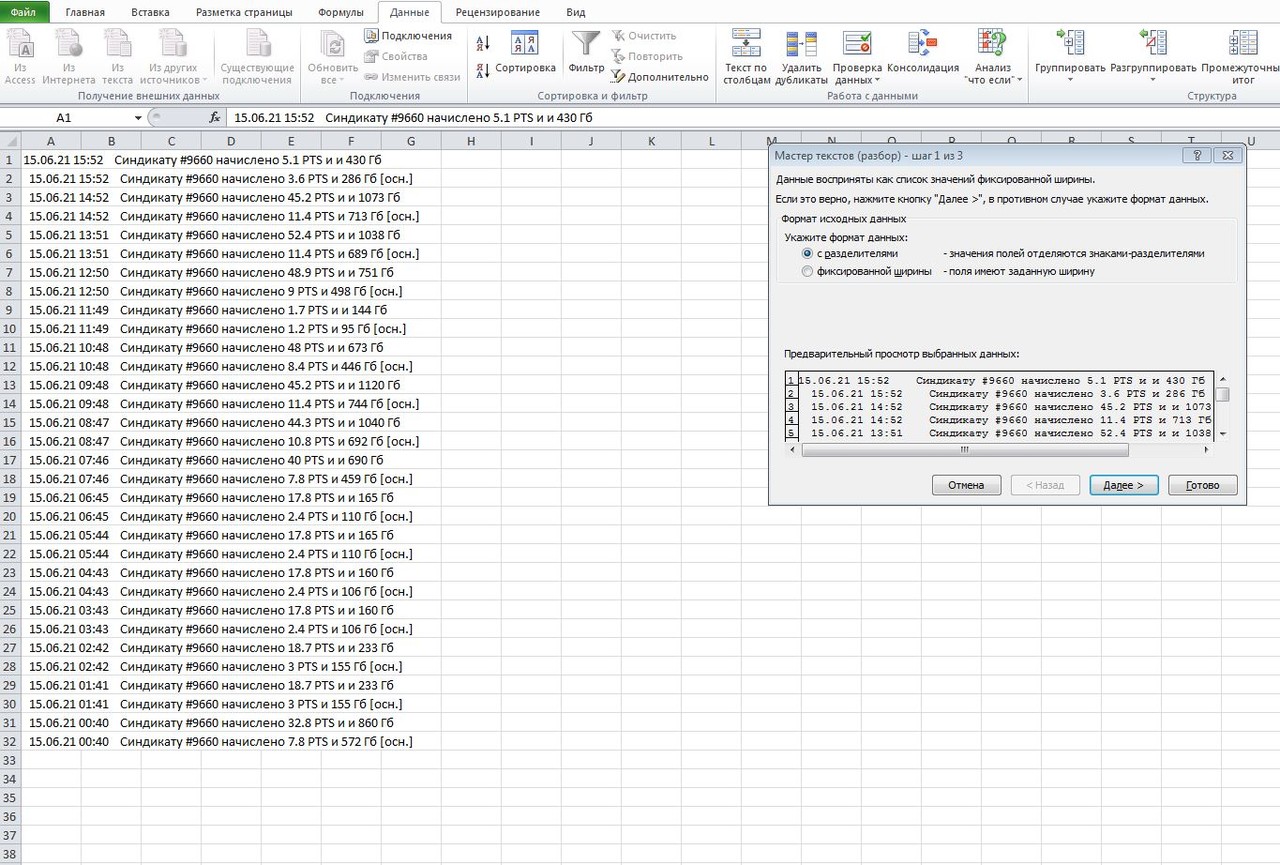
Task: Click the preview horizontal scrollbar
Action: point(1000,450)
